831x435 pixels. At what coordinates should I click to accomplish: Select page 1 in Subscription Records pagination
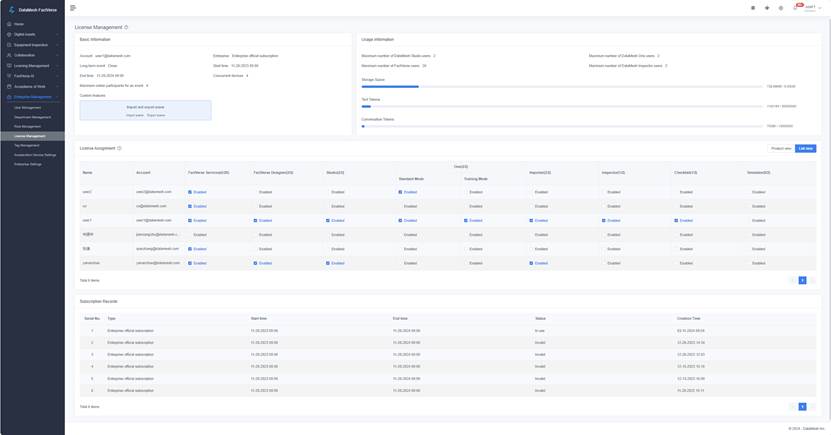point(802,407)
